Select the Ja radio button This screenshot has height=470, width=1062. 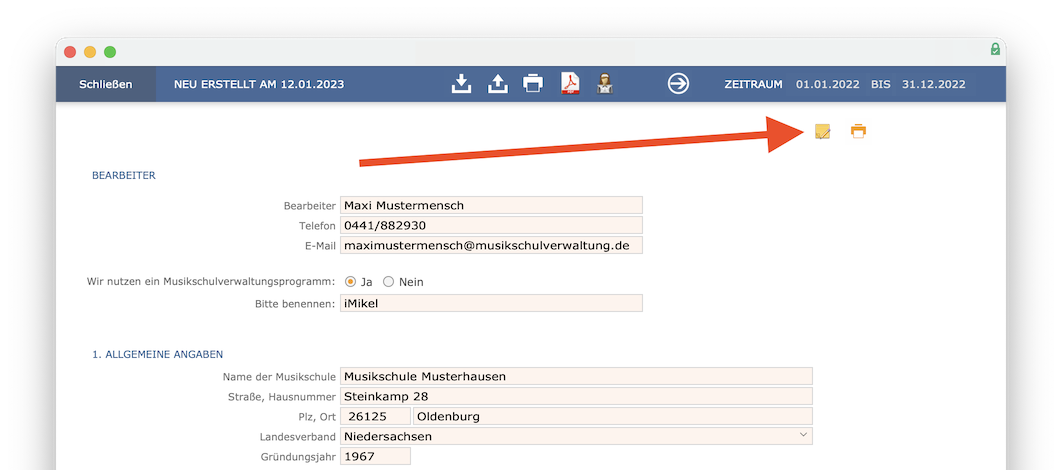coord(350,282)
